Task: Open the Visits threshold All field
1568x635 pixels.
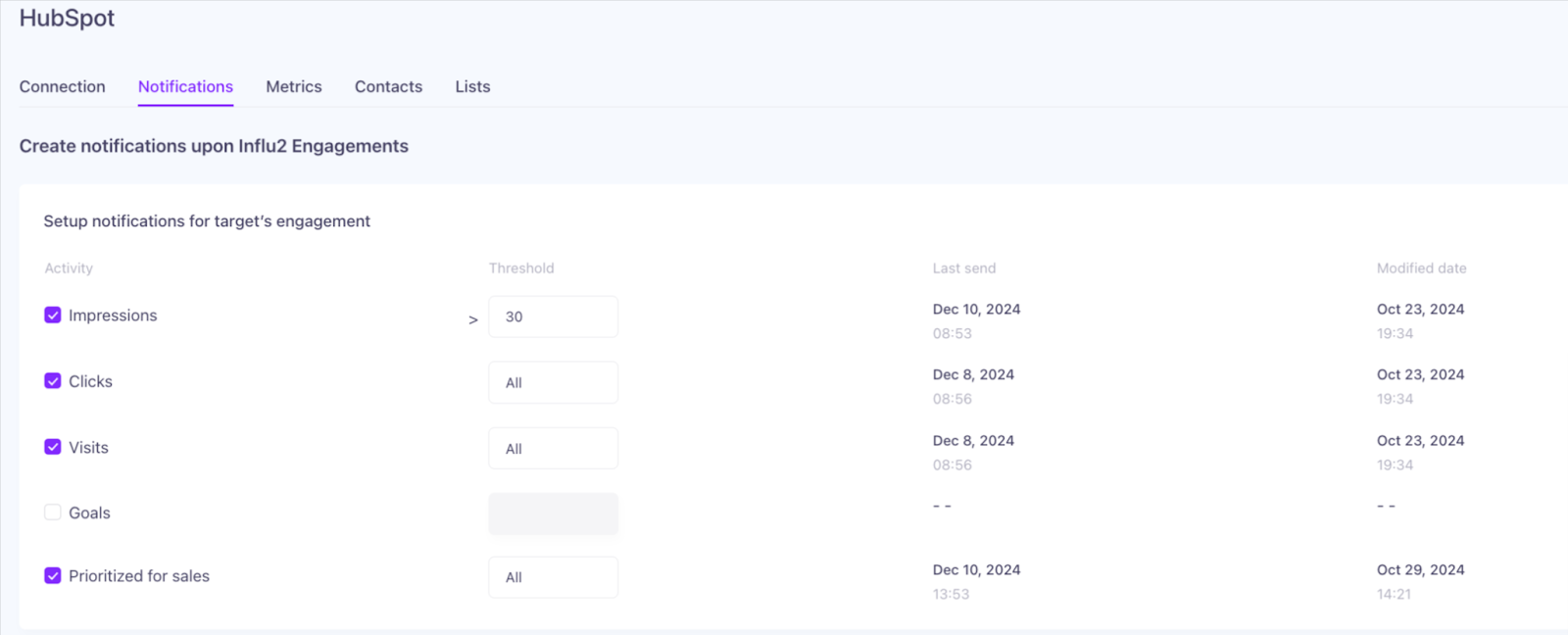Action: 553,448
